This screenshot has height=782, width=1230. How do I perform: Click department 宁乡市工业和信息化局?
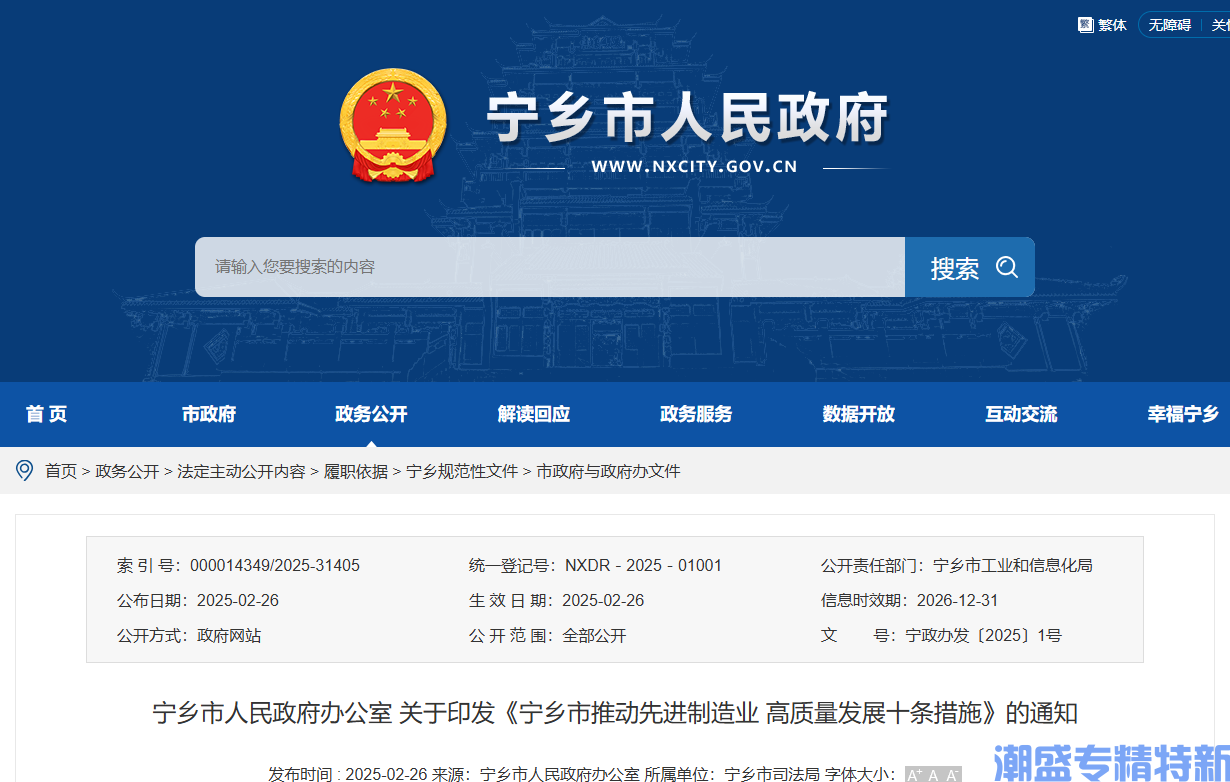(1013, 566)
